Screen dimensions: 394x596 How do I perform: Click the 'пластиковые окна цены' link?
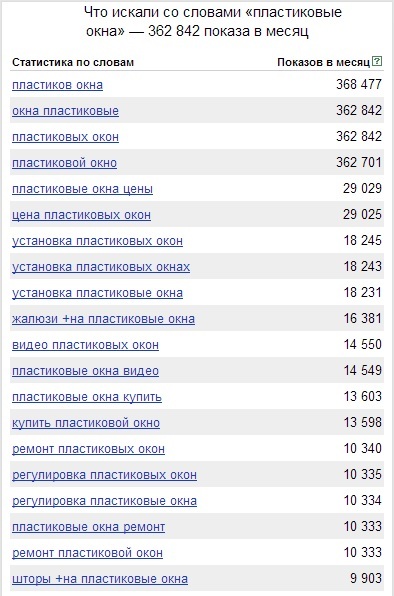tap(82, 189)
